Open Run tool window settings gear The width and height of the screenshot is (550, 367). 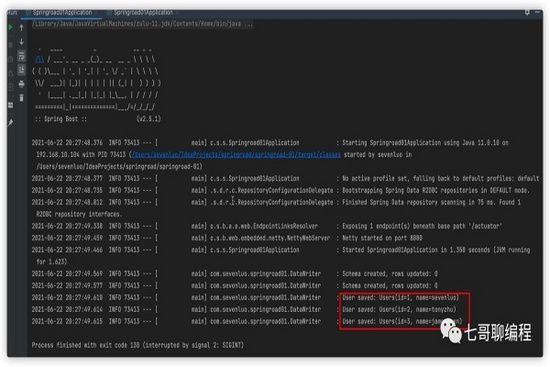tap(527, 12)
